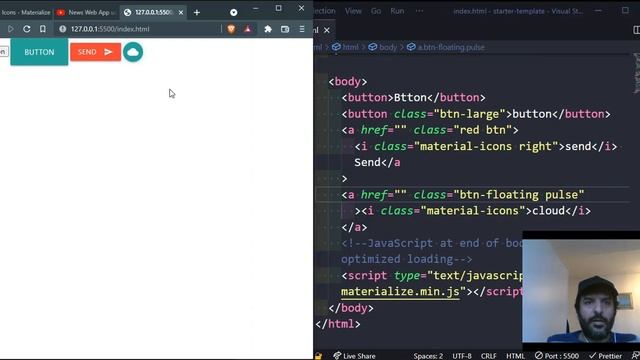
Task: Reload the page in the browser
Action: pyautogui.click(x=27, y=29)
